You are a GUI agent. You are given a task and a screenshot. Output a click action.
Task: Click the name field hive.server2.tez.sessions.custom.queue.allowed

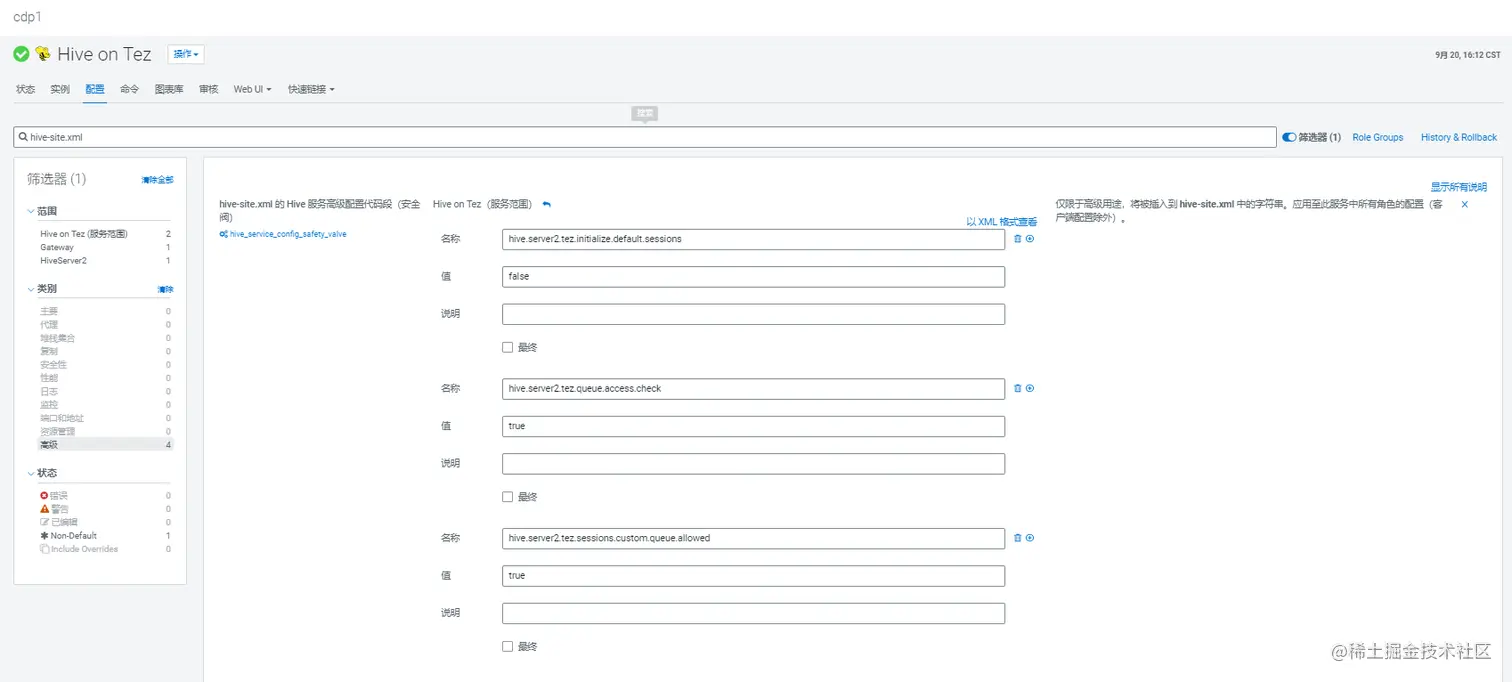(753, 538)
